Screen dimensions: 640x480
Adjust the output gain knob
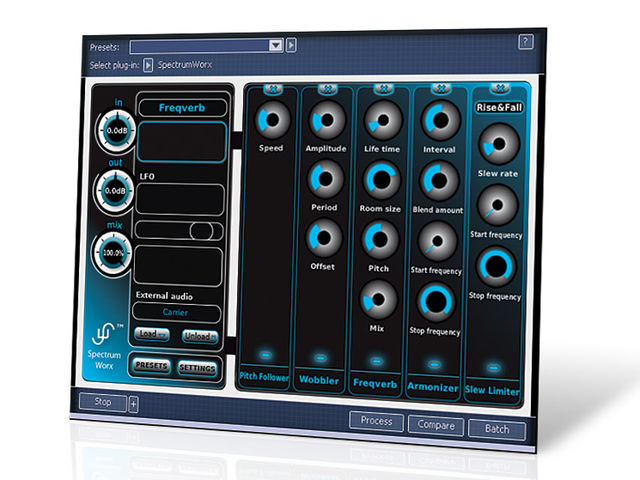115,191
